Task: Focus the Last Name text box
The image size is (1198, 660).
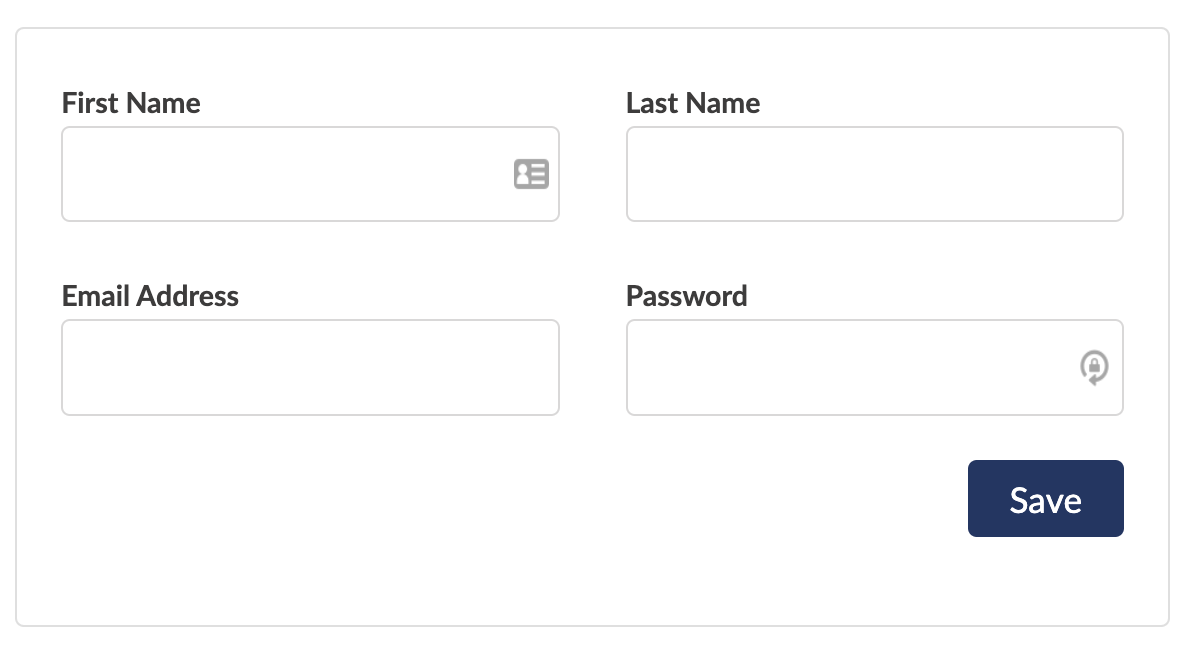Action: (x=875, y=174)
